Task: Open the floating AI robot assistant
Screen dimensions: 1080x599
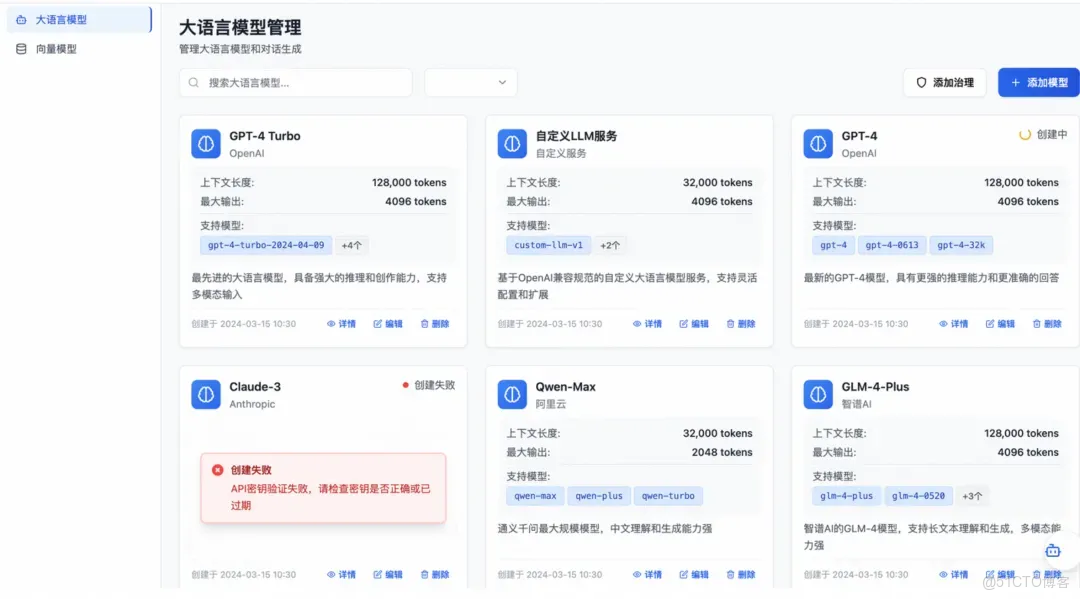Action: pos(1052,550)
